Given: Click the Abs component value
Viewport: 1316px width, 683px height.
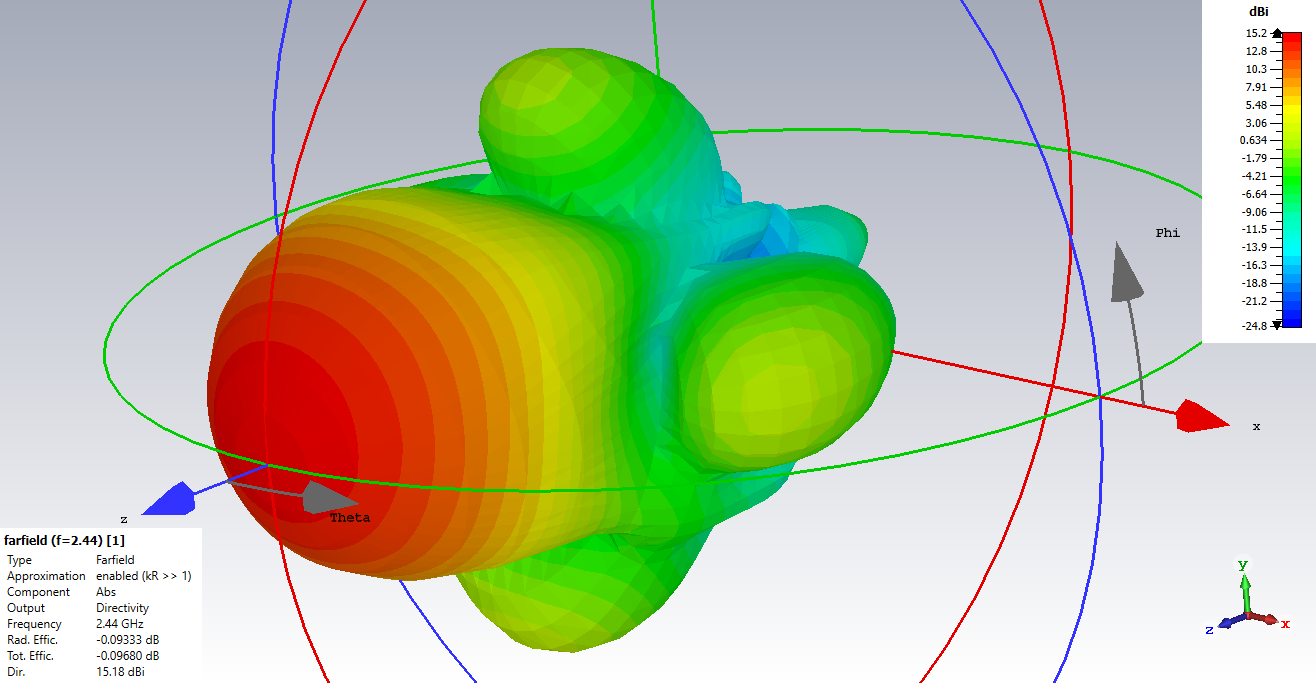Looking at the screenshot, I should [106, 592].
